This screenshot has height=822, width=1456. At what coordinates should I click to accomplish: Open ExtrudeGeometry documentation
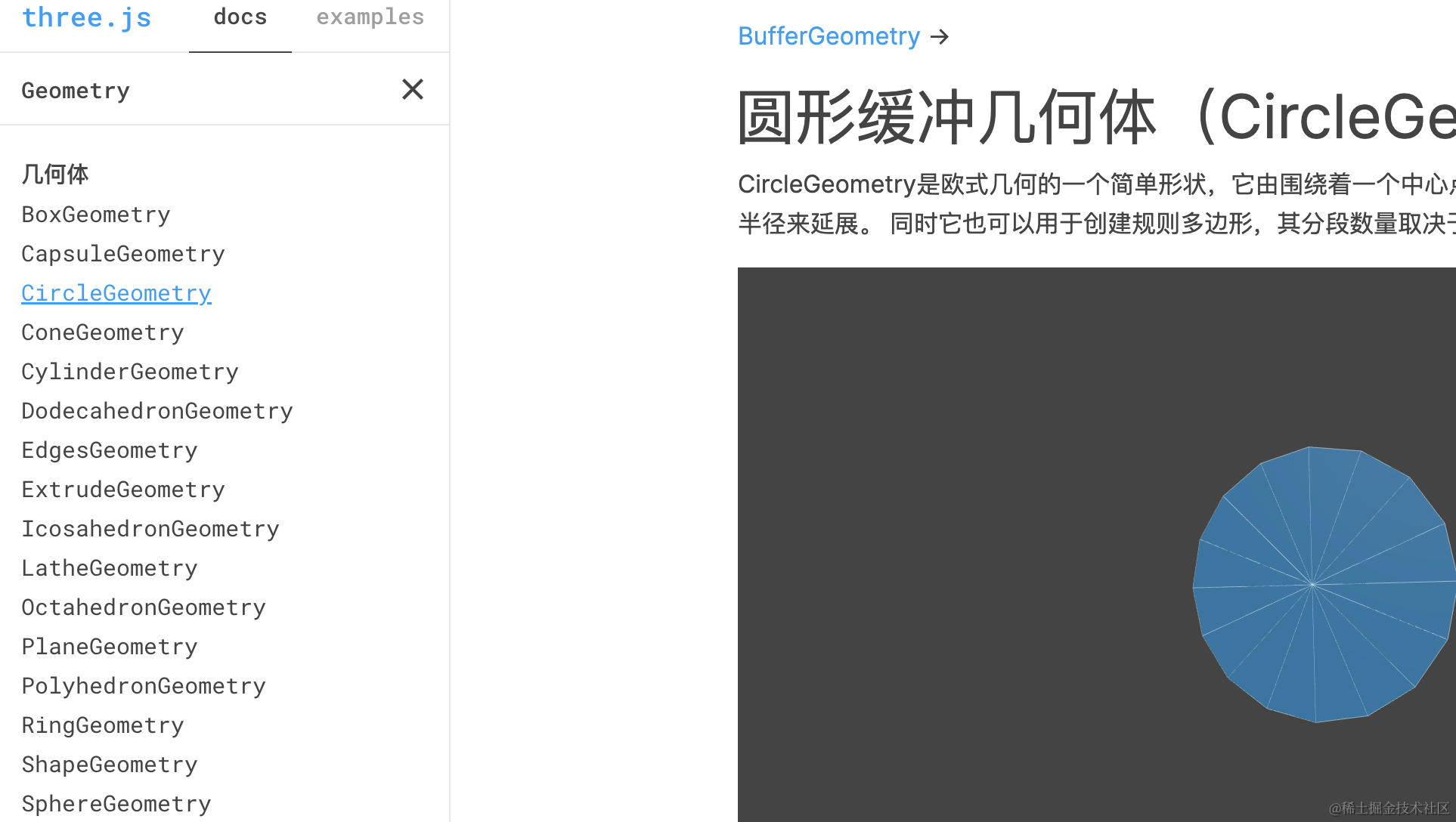[123, 490]
